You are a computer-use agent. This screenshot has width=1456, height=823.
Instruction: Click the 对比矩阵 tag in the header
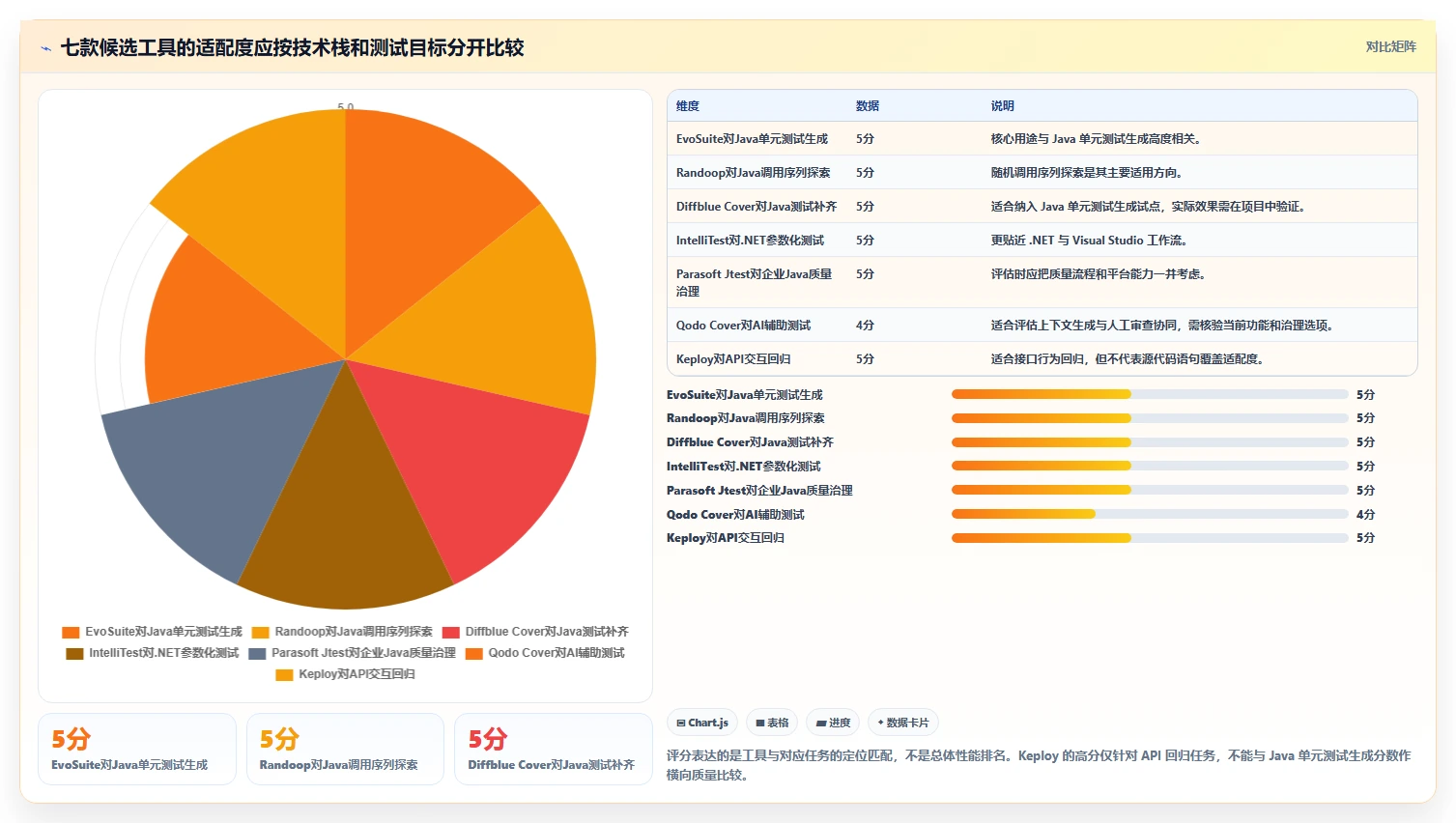(1390, 46)
